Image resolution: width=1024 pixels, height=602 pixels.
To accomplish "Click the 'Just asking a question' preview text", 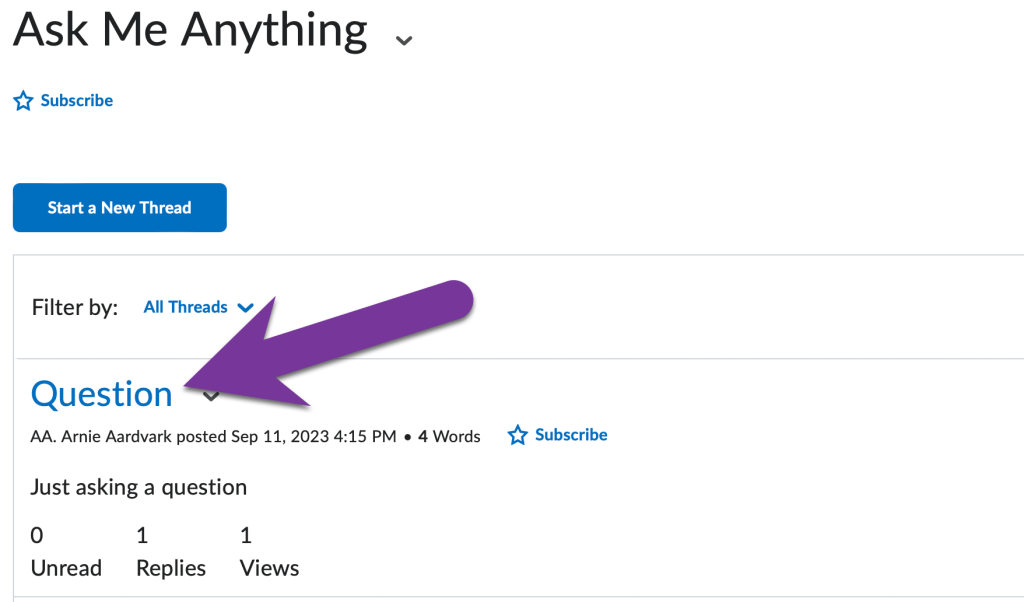I will click(x=139, y=487).
